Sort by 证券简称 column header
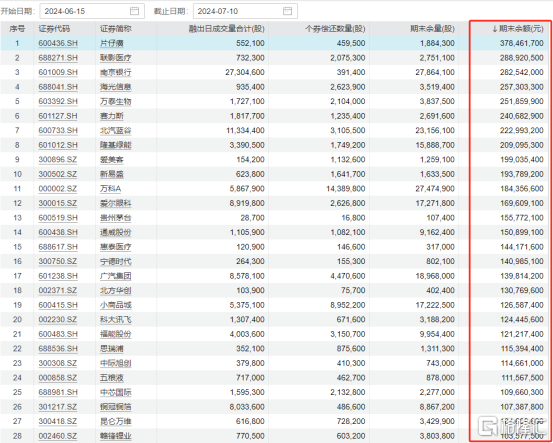The image size is (553, 443). pyautogui.click(x=115, y=29)
